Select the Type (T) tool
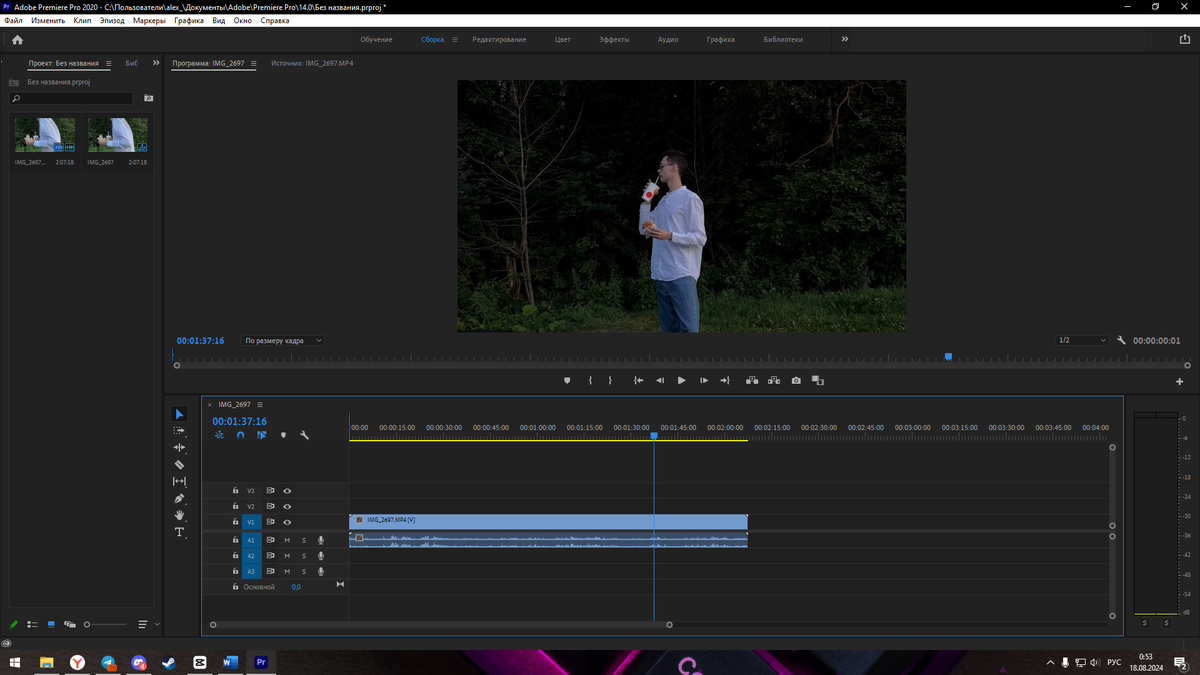This screenshot has width=1200, height=675. [180, 532]
